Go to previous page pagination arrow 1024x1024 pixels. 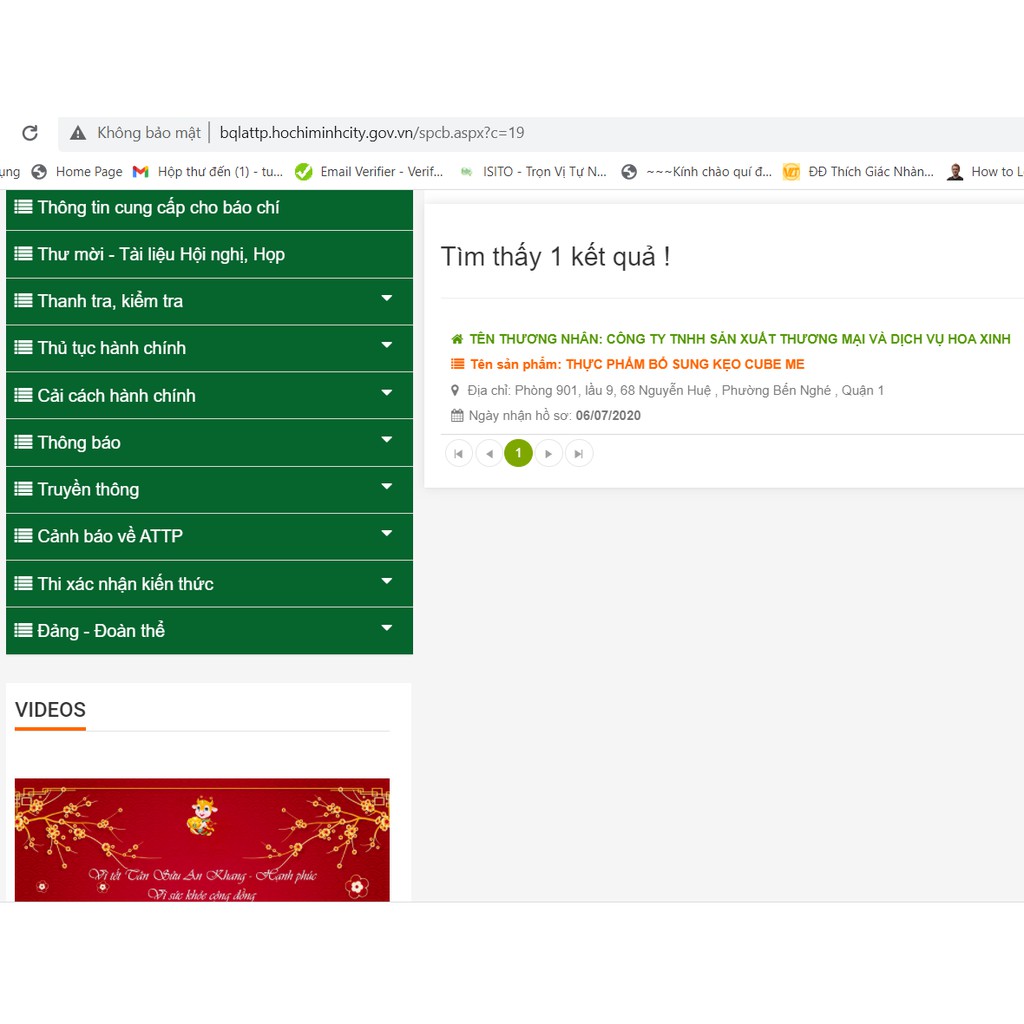point(489,454)
